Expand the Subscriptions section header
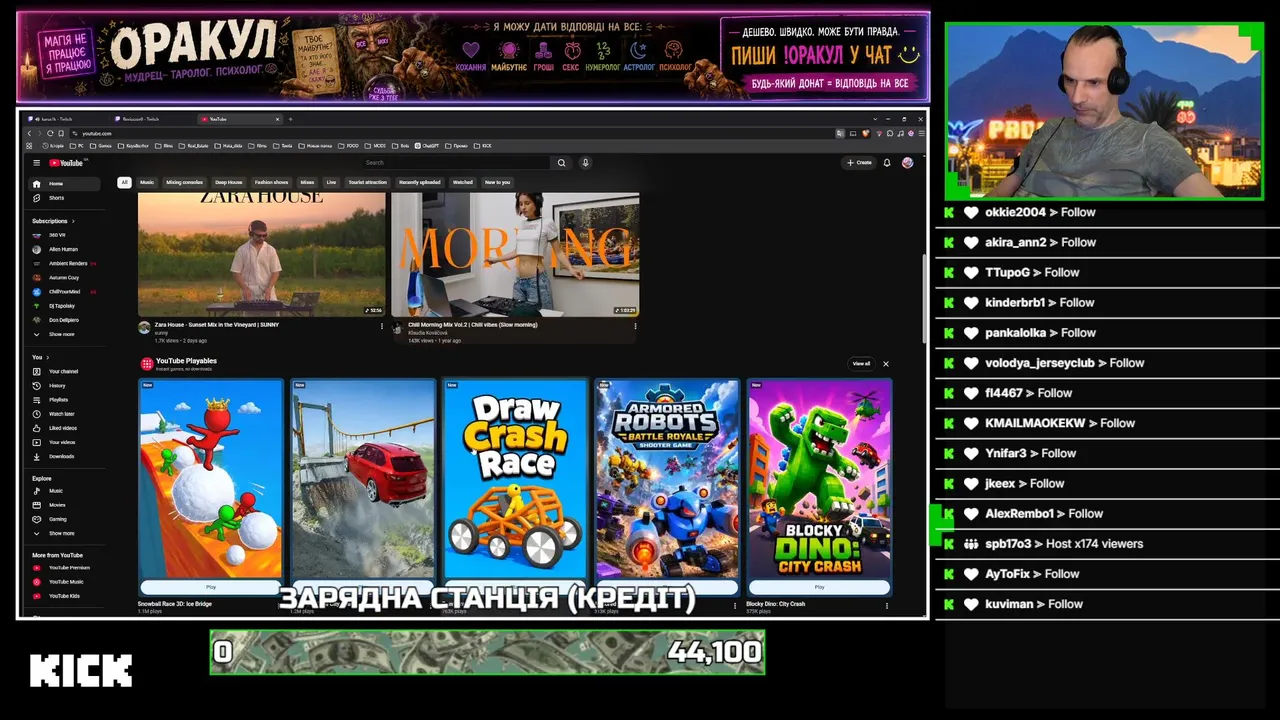The height and width of the screenshot is (720, 1280). 53,221
